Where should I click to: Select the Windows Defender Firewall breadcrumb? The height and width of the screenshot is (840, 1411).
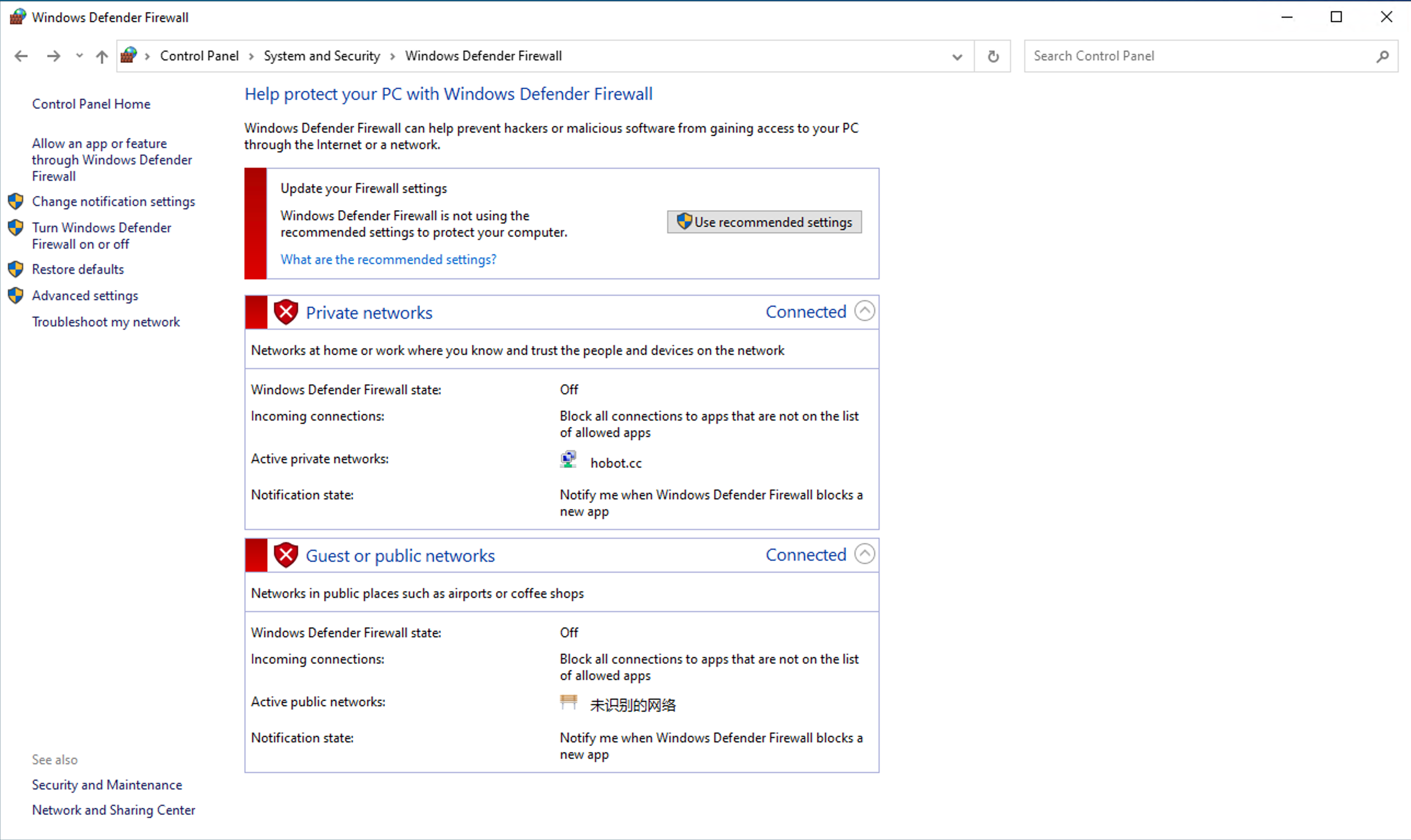point(484,56)
